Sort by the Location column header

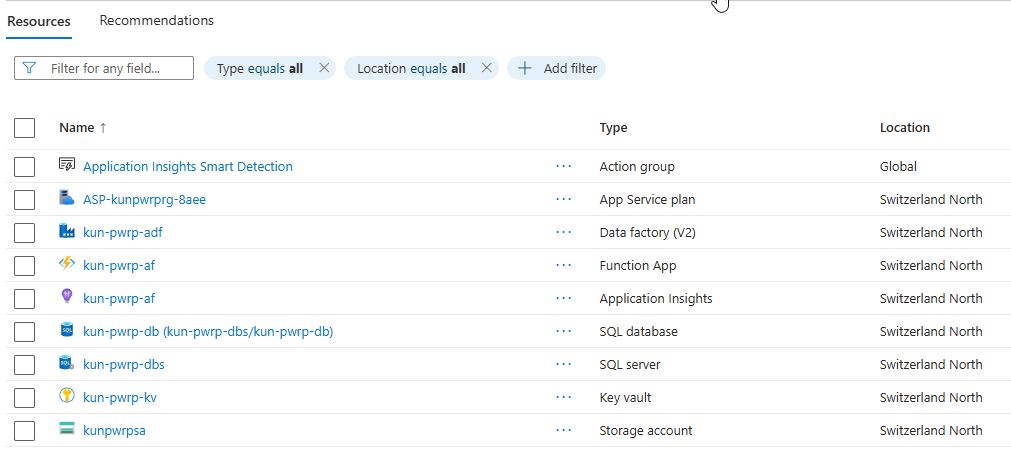pyautogui.click(x=905, y=128)
